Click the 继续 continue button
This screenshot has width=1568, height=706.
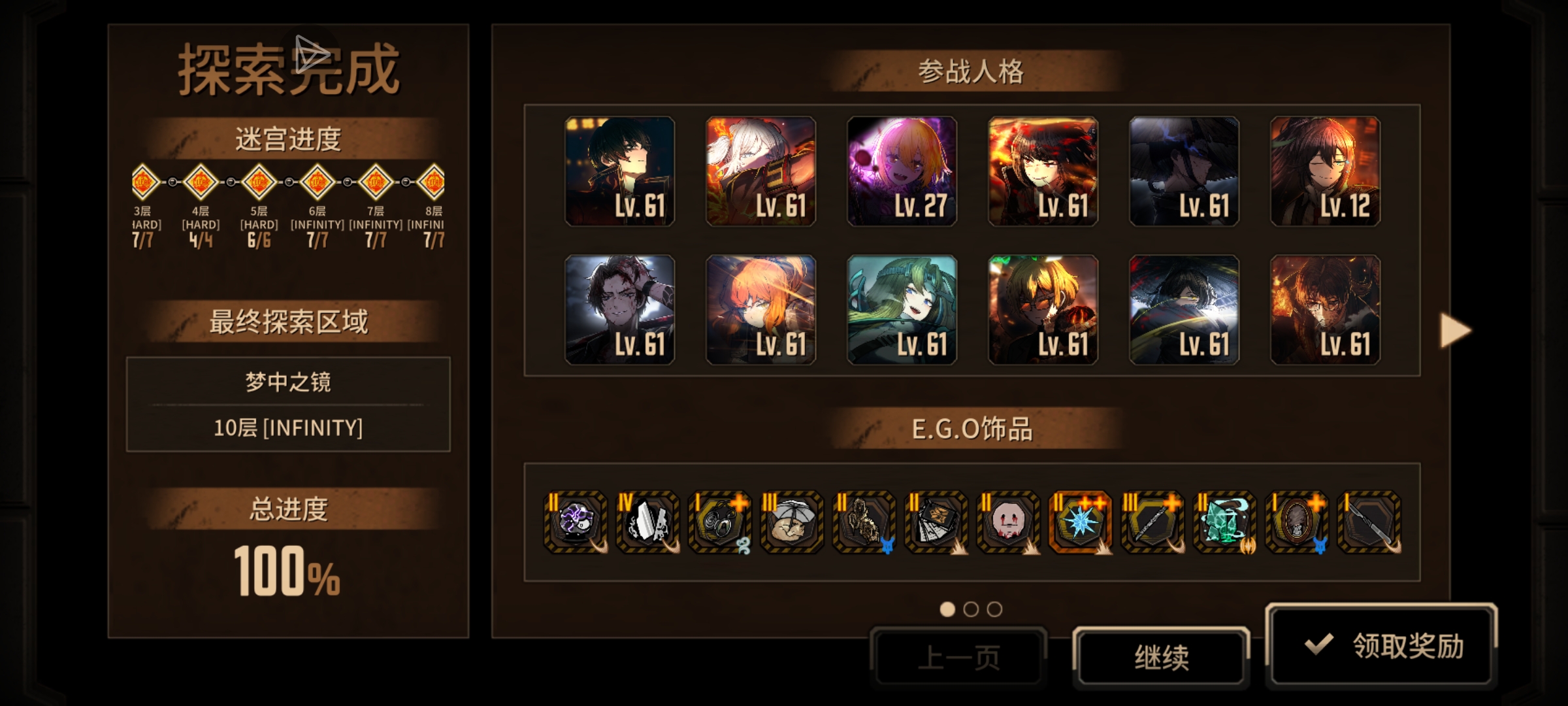coord(1161,657)
